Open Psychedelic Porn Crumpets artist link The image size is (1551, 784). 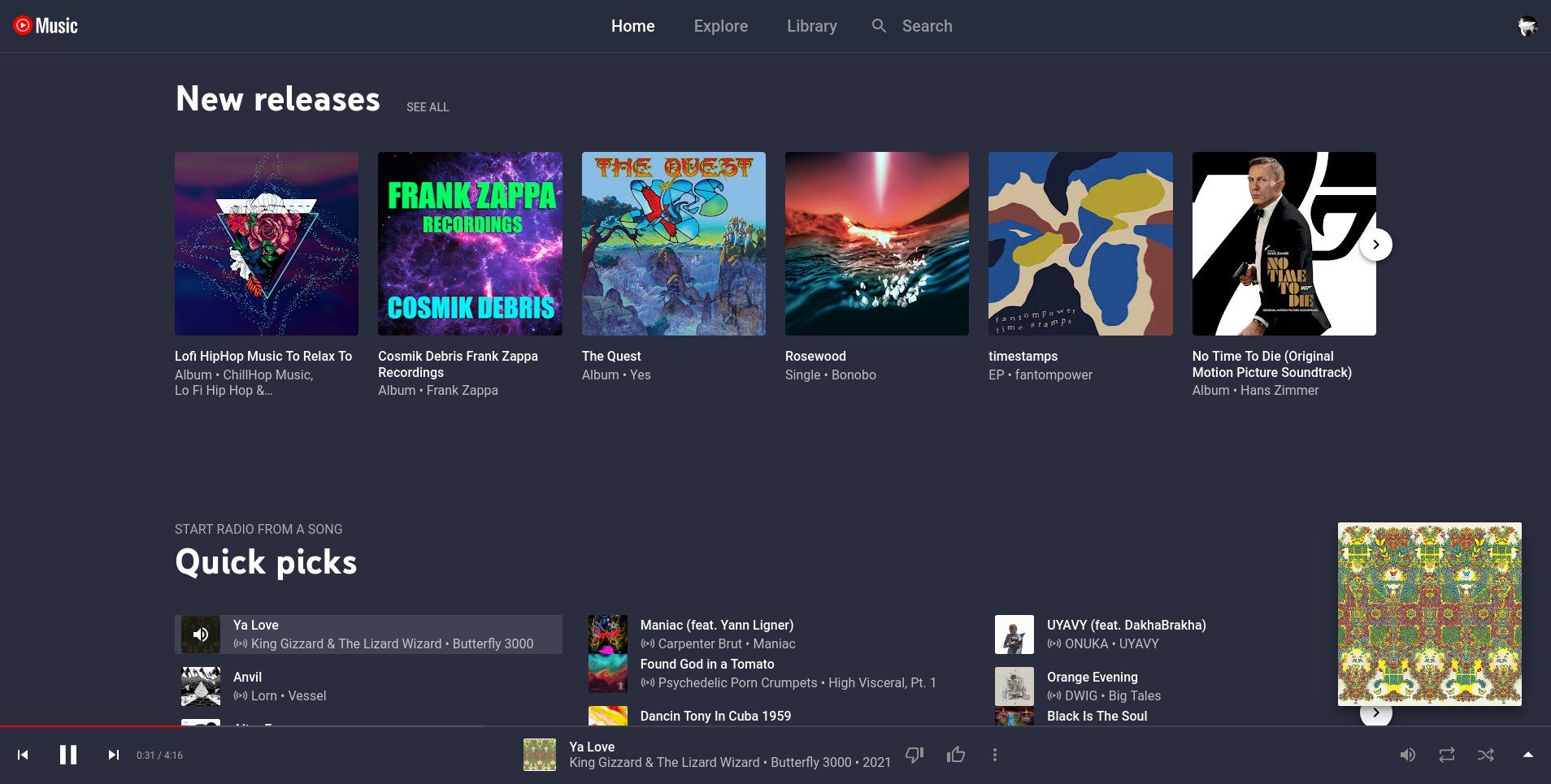pyautogui.click(x=738, y=682)
